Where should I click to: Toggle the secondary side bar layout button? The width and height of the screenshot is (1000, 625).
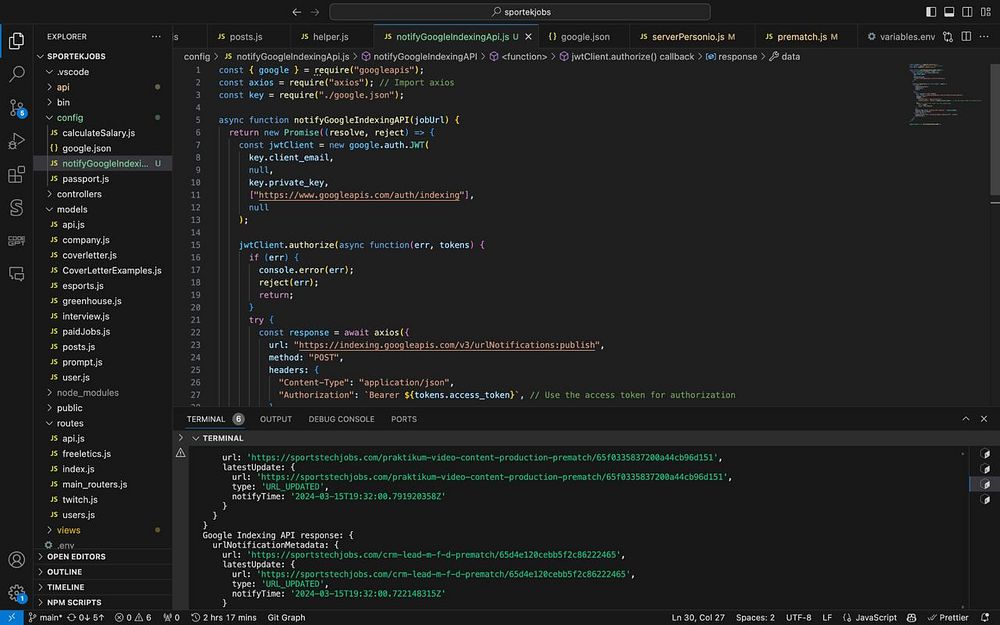point(966,12)
